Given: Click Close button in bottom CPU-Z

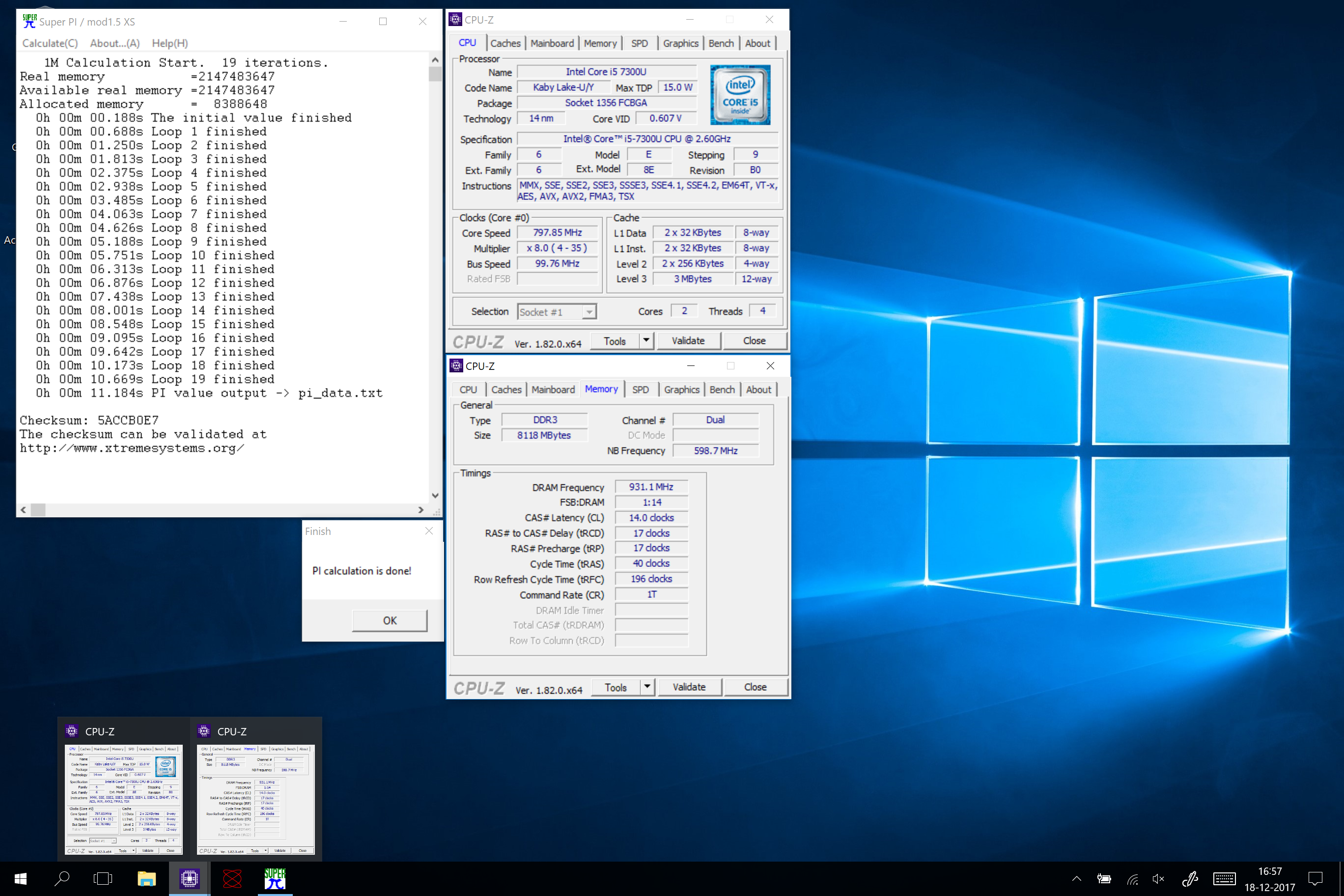Looking at the screenshot, I should click(756, 687).
